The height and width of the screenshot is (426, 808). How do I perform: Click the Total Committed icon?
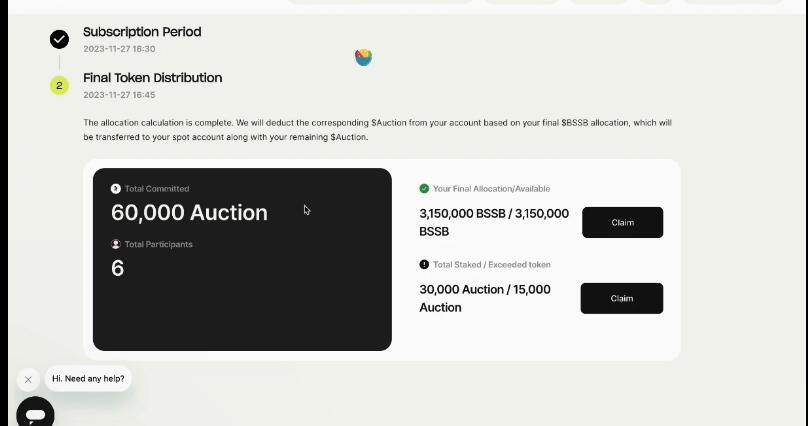coord(115,189)
